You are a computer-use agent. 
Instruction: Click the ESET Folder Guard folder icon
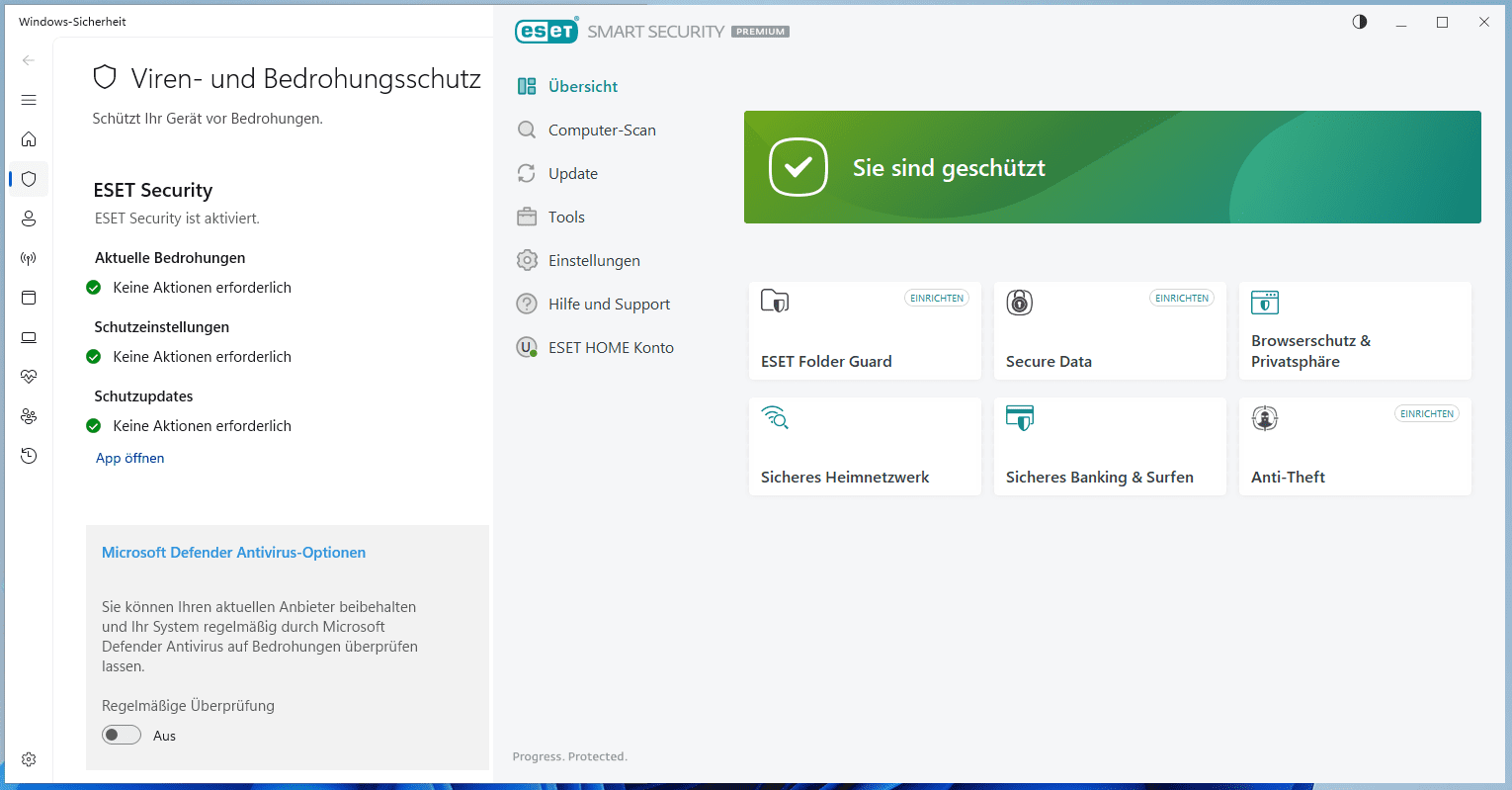775,301
